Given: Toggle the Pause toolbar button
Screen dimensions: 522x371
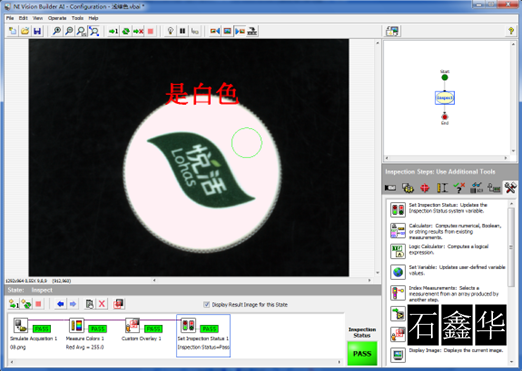Looking at the screenshot, I should coord(182,31).
